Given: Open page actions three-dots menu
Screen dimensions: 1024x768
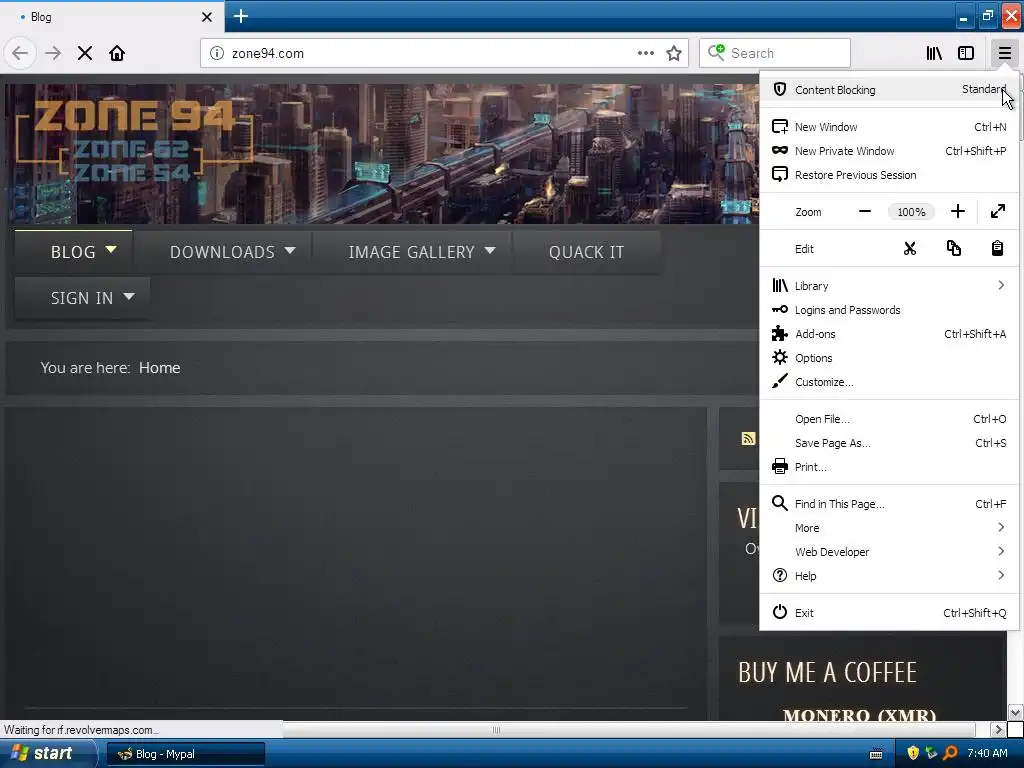Looking at the screenshot, I should click(x=646, y=53).
